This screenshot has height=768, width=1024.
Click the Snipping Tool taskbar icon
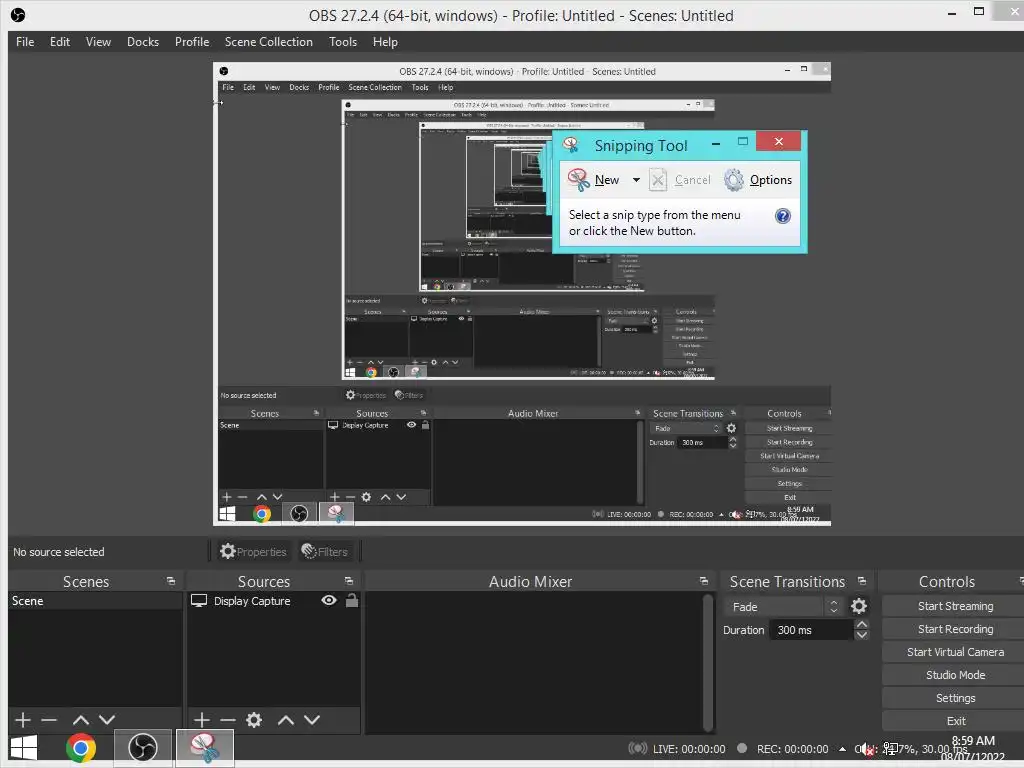(x=205, y=748)
